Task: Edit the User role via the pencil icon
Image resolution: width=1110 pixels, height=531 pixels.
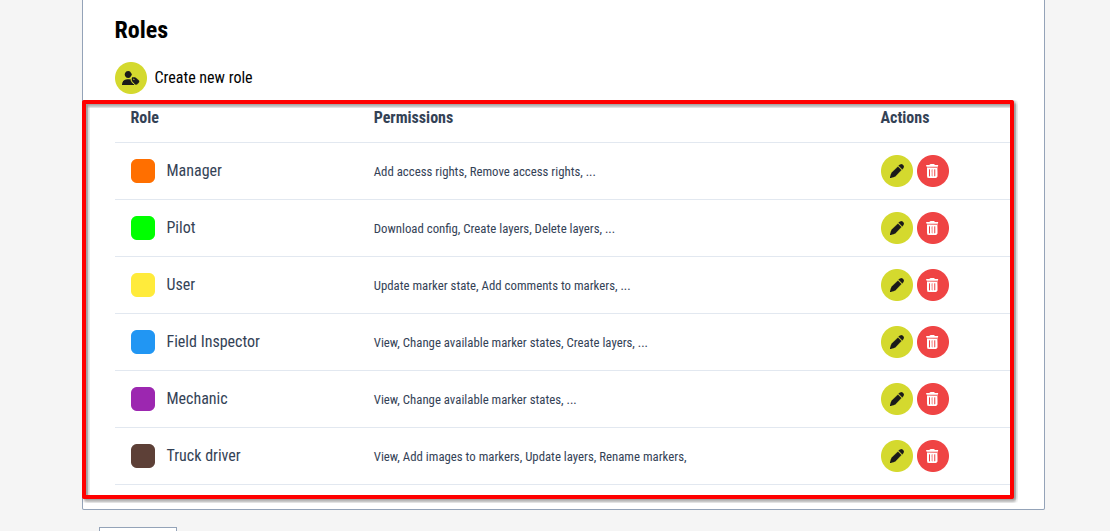Action: click(896, 285)
